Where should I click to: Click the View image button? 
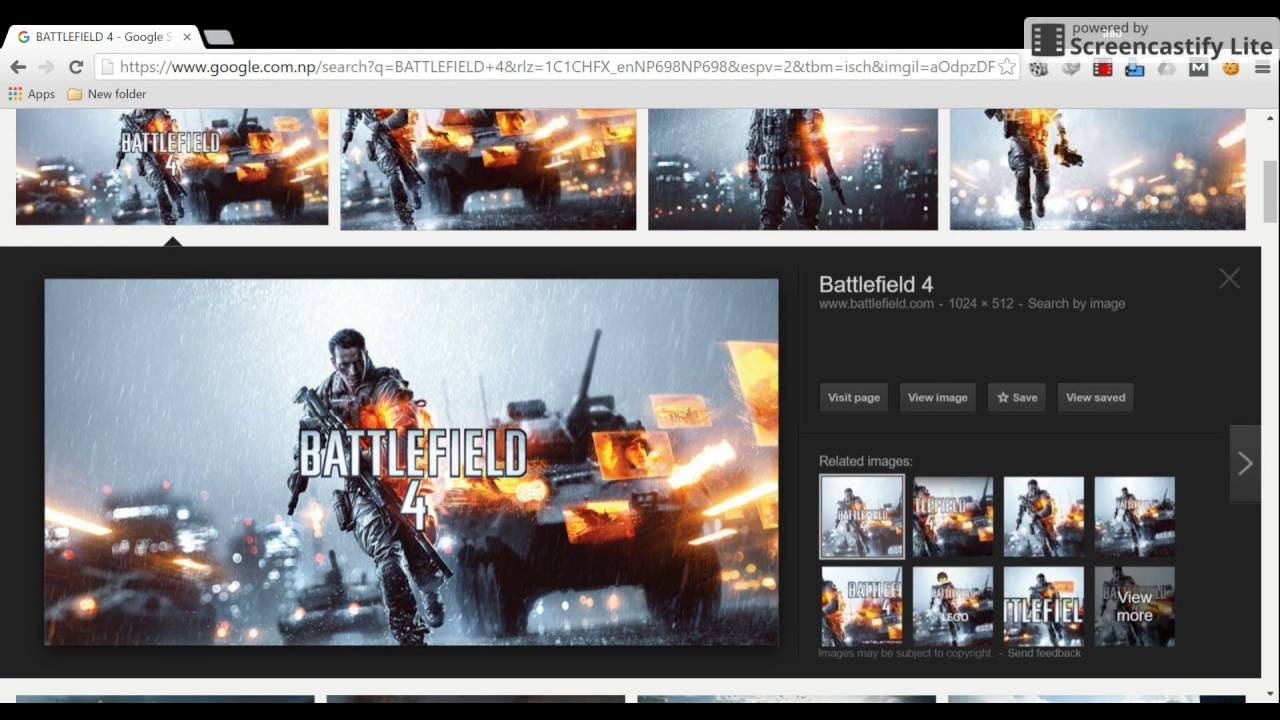[938, 397]
